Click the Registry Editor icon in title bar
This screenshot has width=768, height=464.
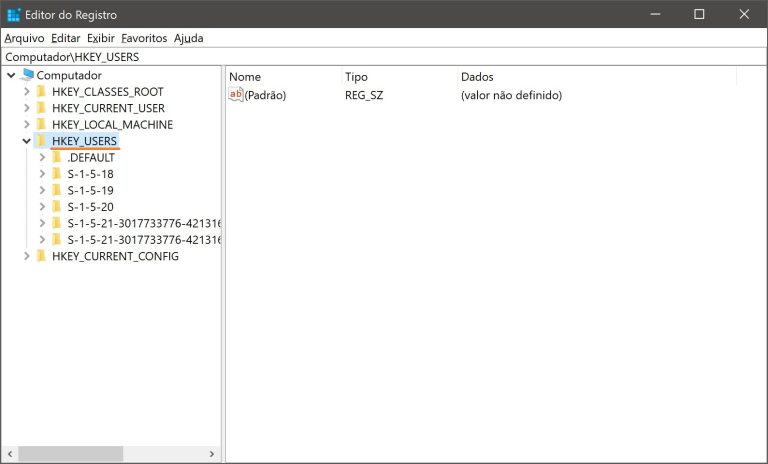click(x=14, y=15)
